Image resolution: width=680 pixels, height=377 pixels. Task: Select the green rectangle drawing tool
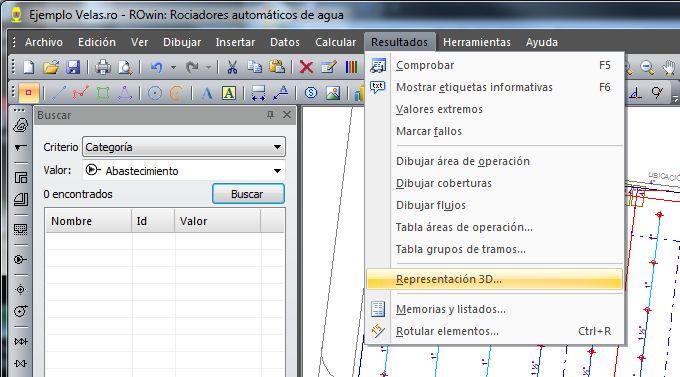point(103,93)
